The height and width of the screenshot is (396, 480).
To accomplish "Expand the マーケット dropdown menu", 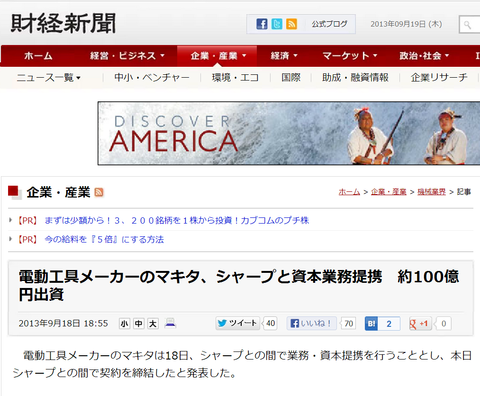I will coord(350,56).
